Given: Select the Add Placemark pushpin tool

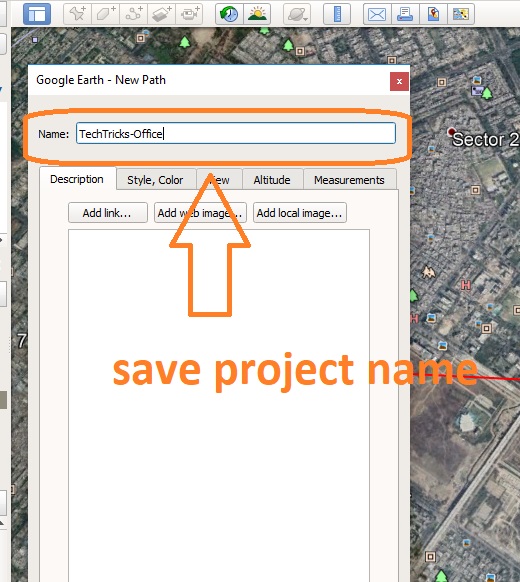Looking at the screenshot, I should 77,14.
